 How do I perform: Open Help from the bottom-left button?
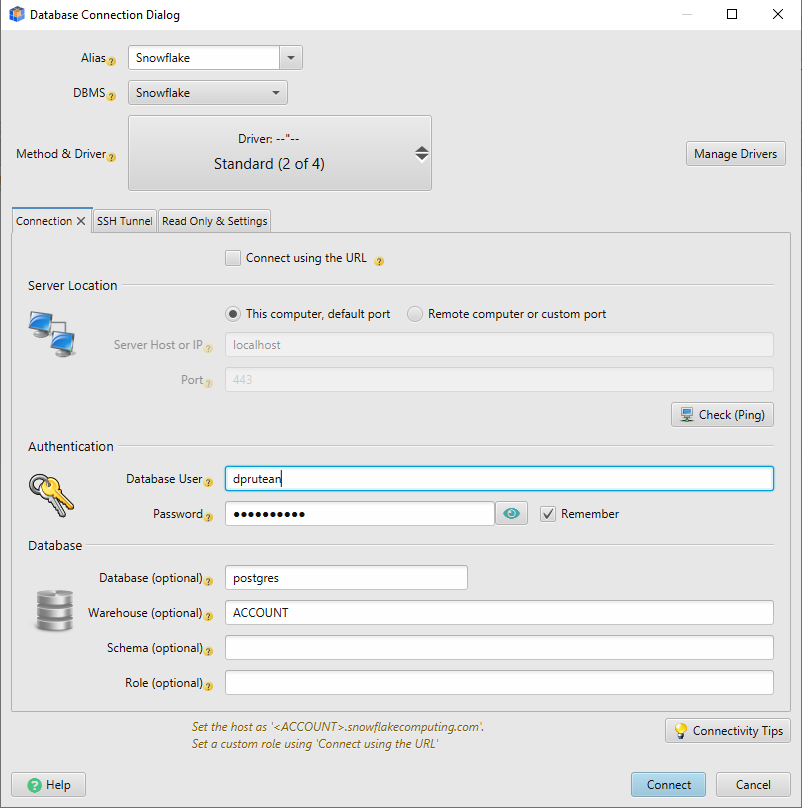(x=48, y=785)
